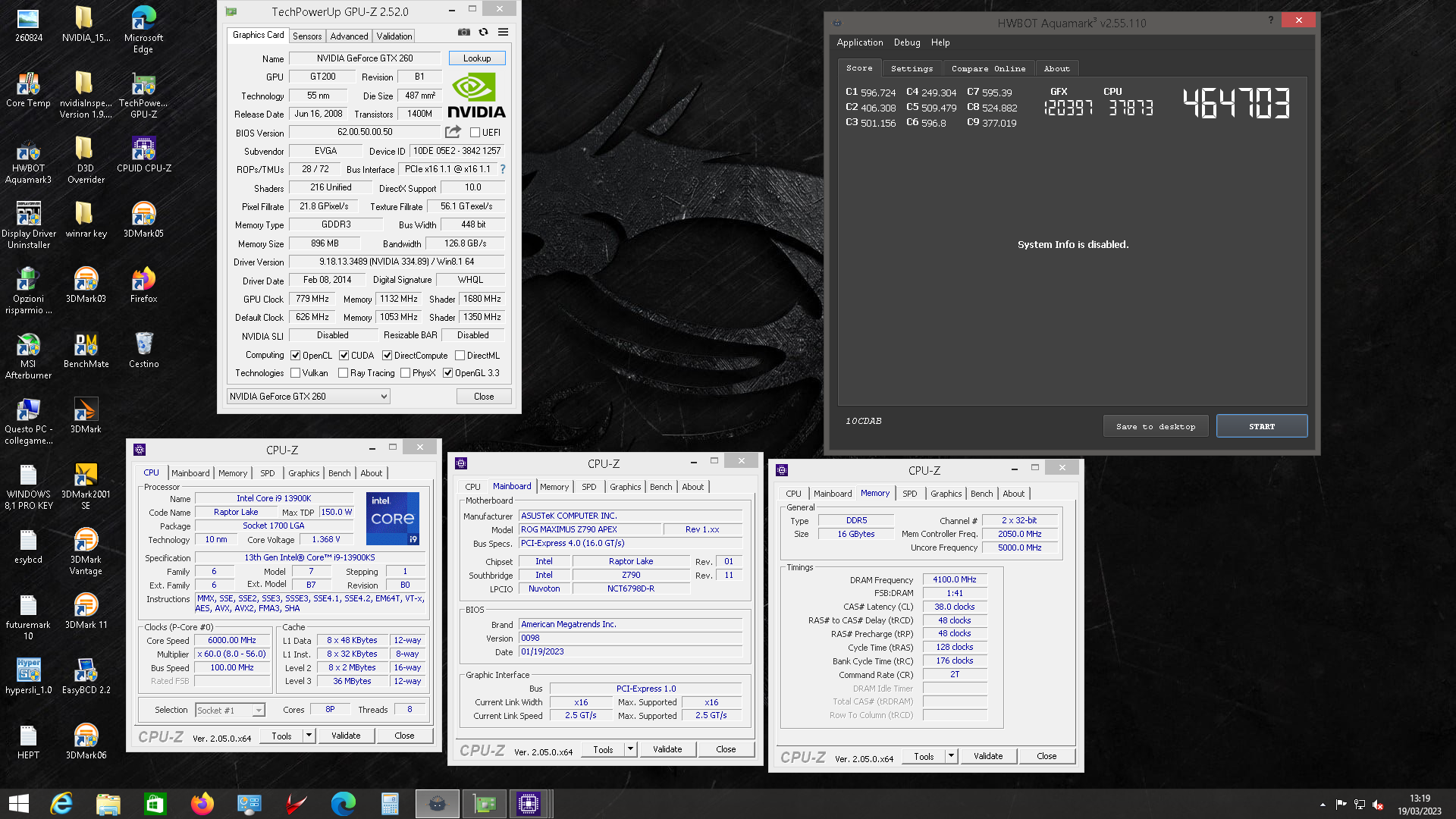Select the SPD tab in CPU-Z Memory window
Image resolution: width=1456 pixels, height=819 pixels.
point(909,494)
